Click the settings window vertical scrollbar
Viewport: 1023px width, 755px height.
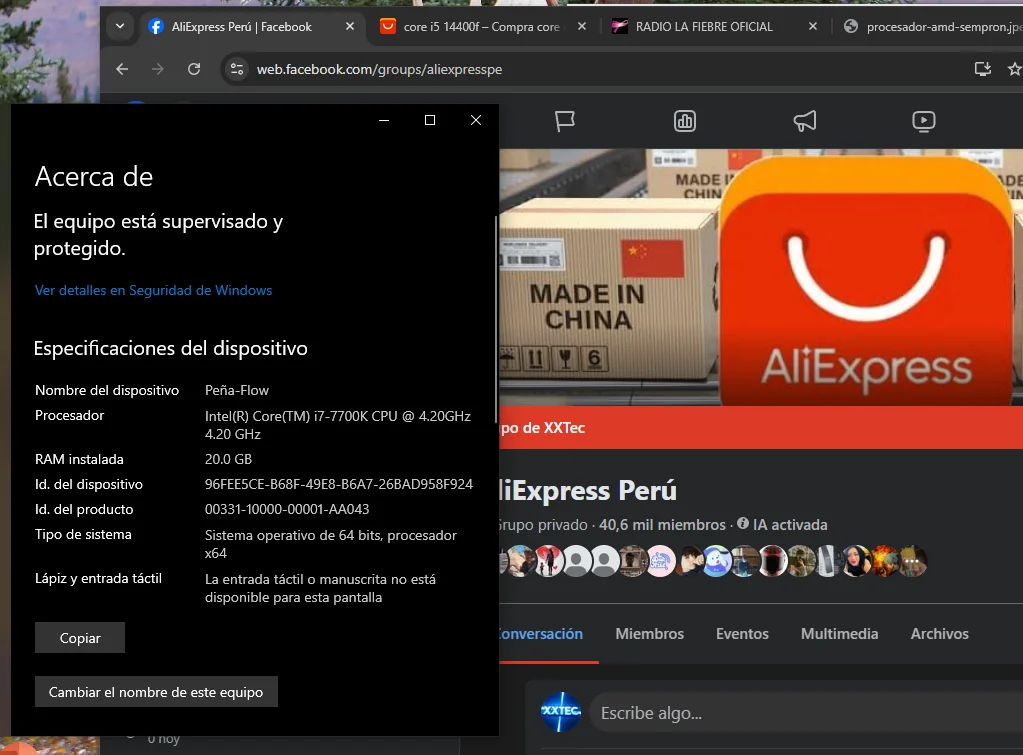[x=496, y=320]
